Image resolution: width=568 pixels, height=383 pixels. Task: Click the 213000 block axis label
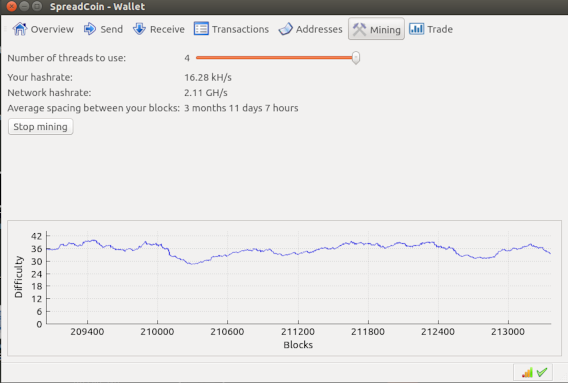click(508, 332)
